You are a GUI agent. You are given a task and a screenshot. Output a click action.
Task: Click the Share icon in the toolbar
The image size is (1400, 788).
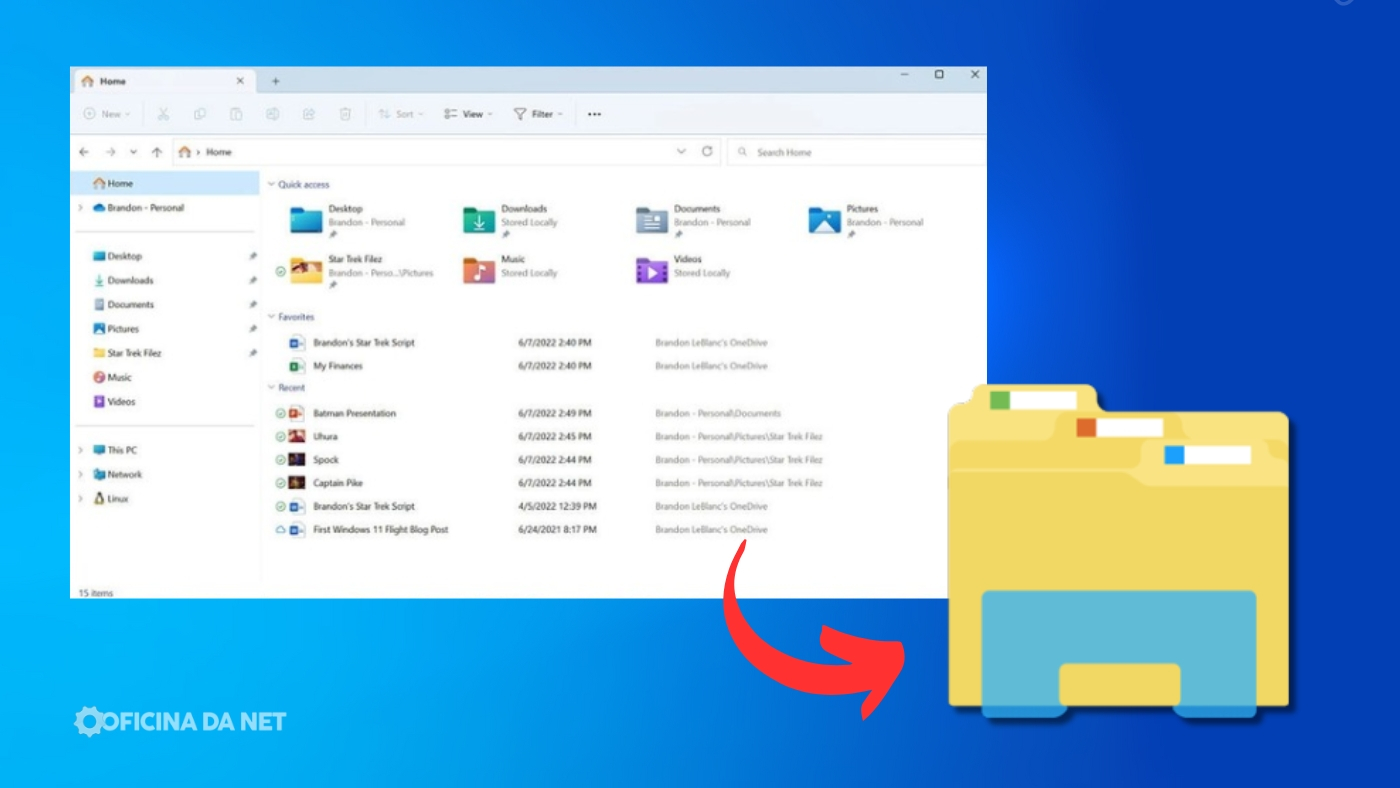click(310, 113)
